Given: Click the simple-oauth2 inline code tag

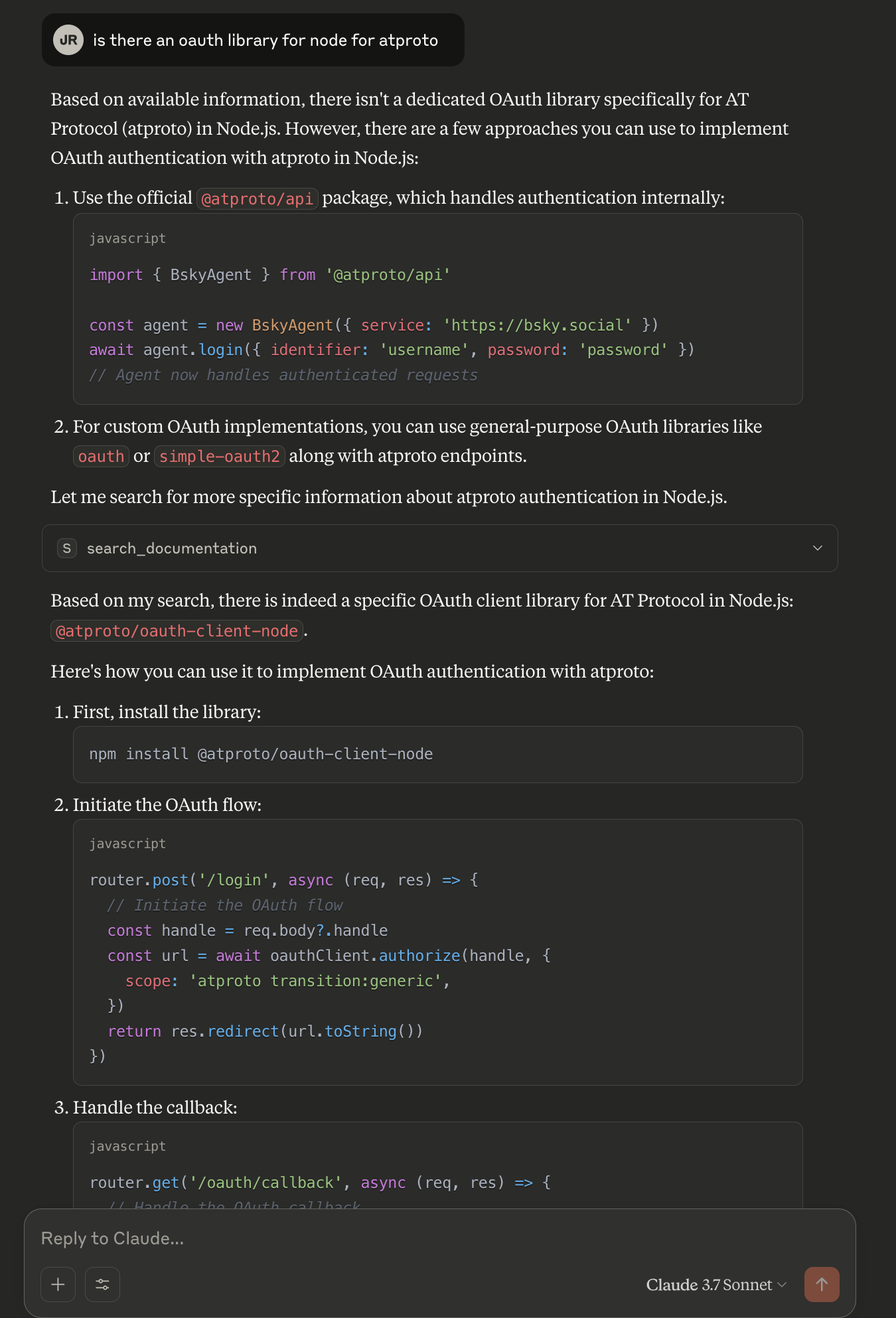Looking at the screenshot, I should pyautogui.click(x=219, y=457).
